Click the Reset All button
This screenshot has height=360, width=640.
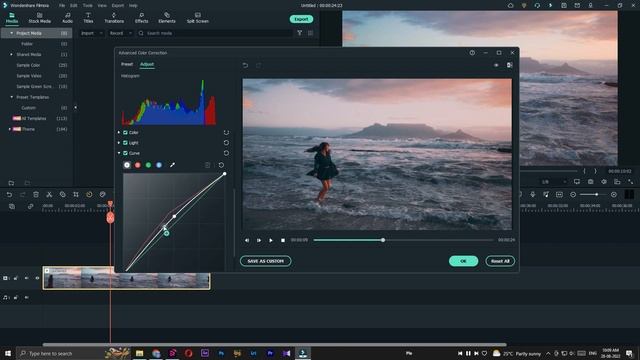click(x=500, y=261)
